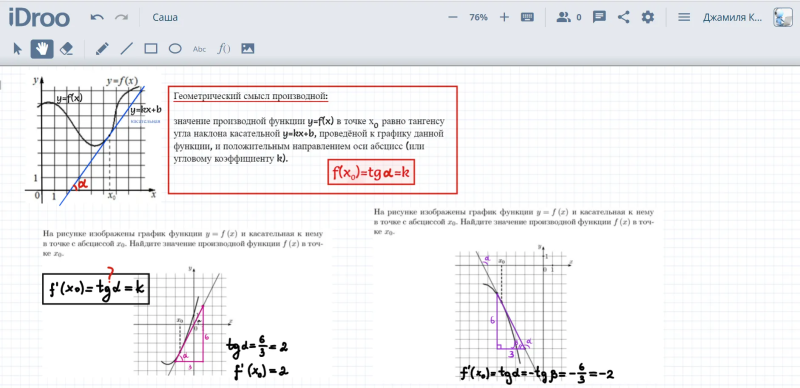Select the rectangle shape tool
The image size is (800, 388).
[151, 49]
